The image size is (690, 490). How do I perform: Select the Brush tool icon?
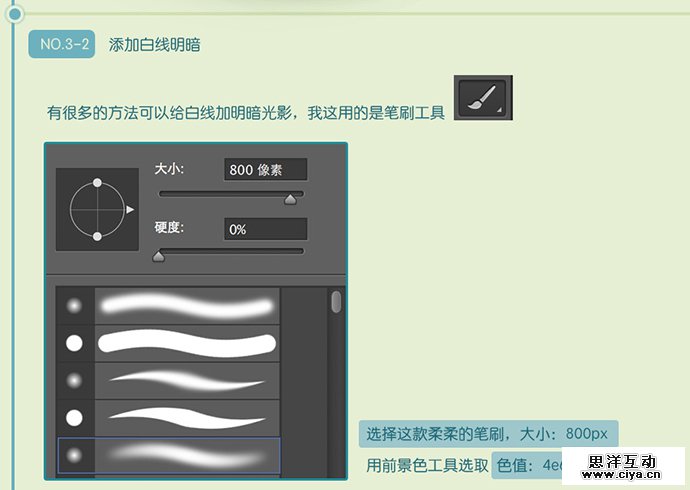(483, 98)
